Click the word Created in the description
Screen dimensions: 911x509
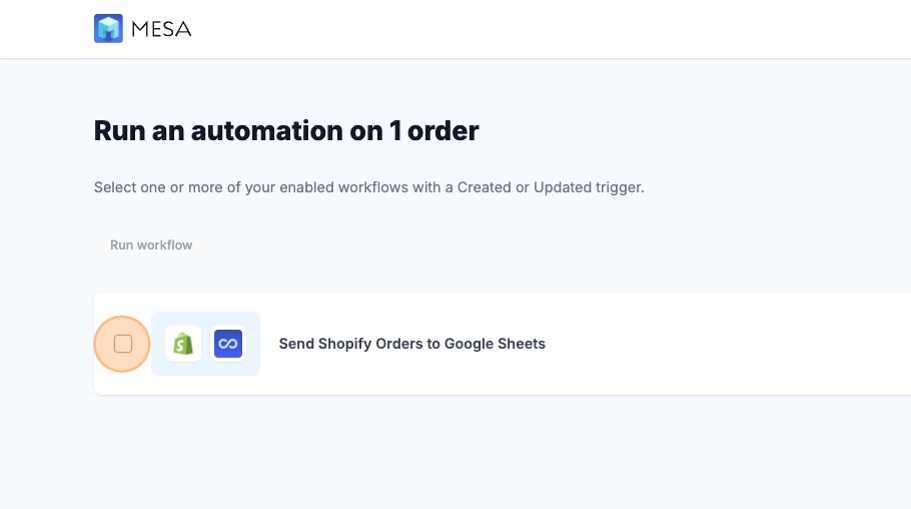tap(484, 187)
